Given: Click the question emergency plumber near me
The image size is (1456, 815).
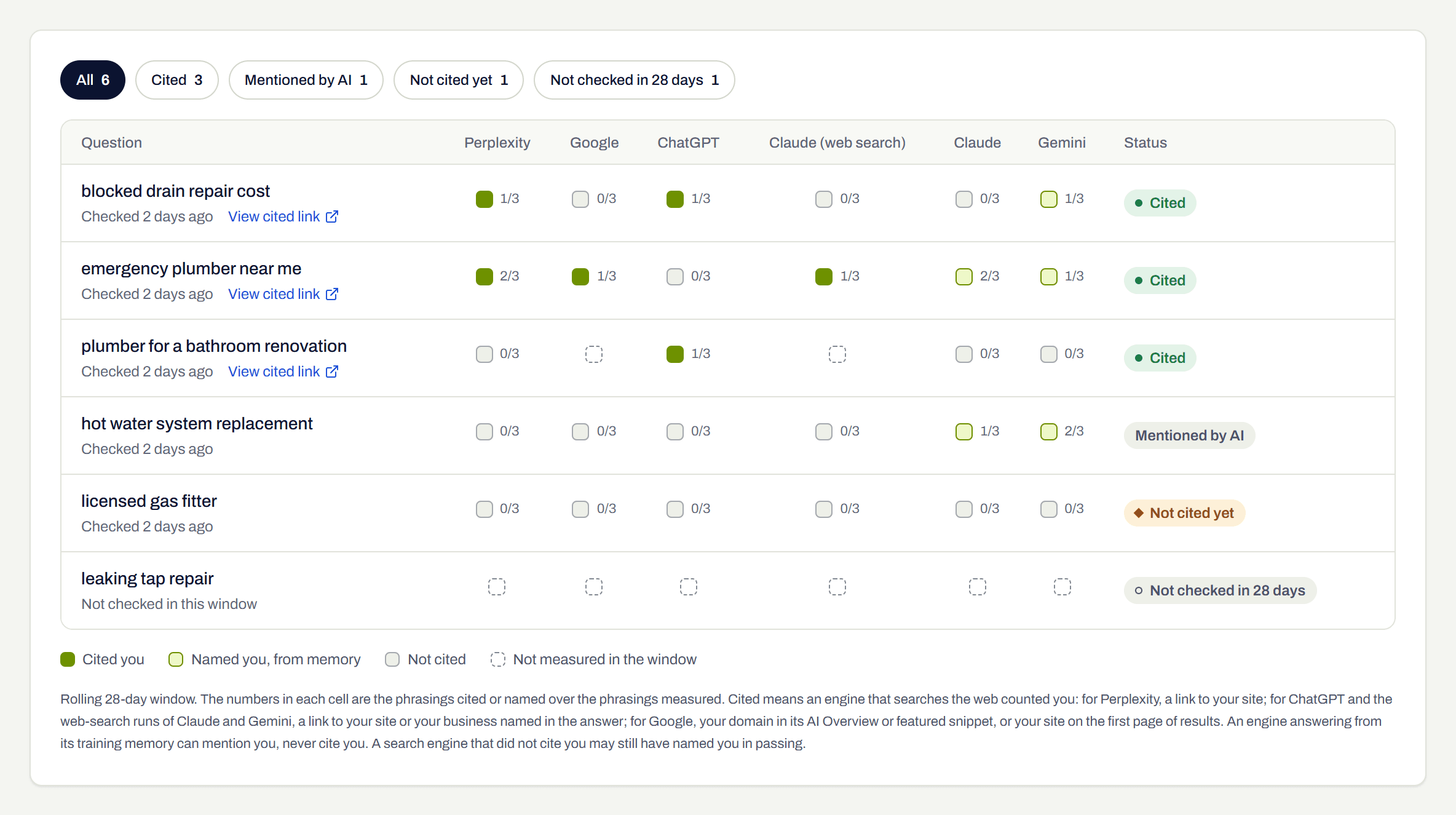Looking at the screenshot, I should pos(191,269).
